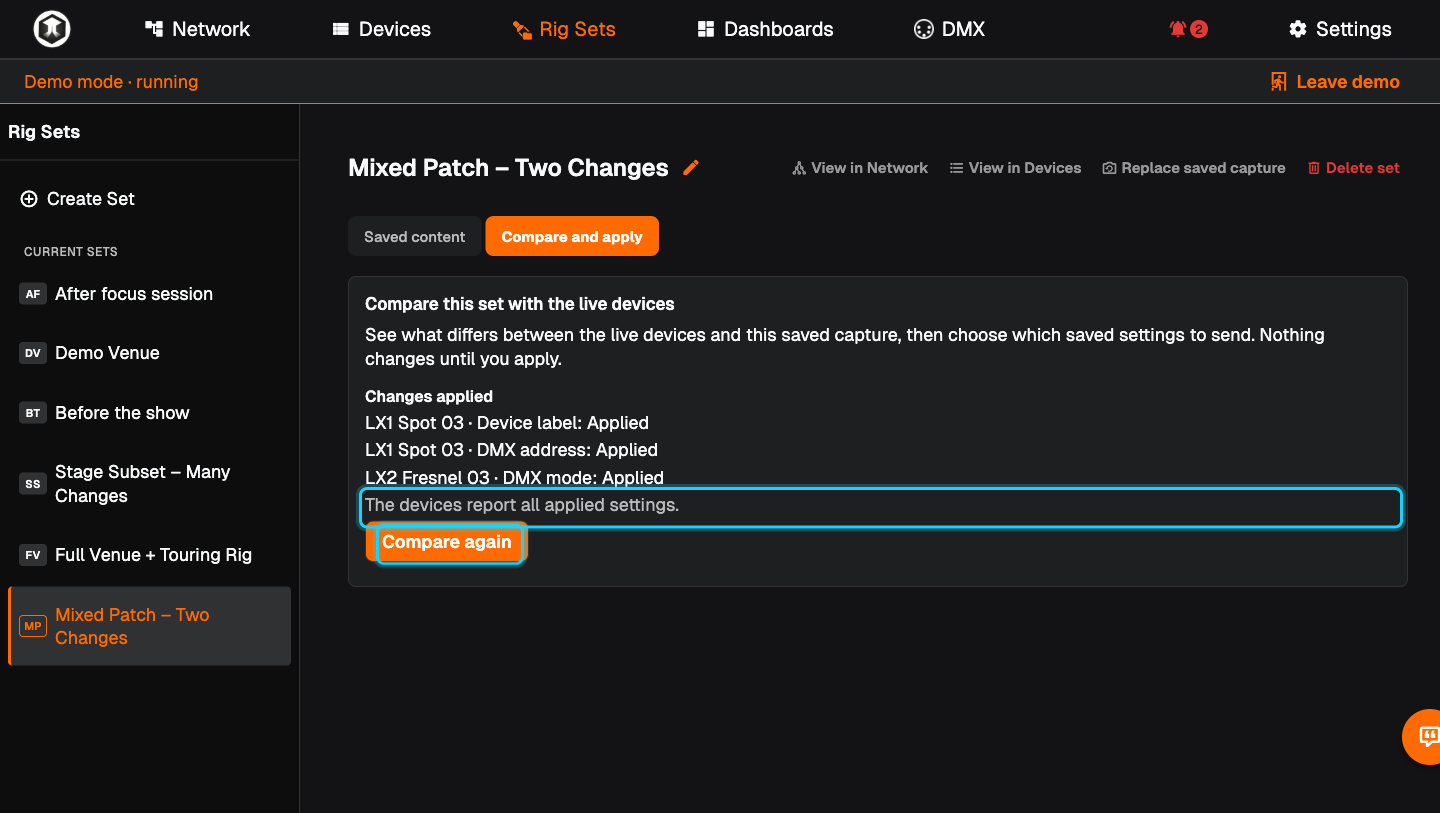Click the Leave demo link text

click(1348, 82)
